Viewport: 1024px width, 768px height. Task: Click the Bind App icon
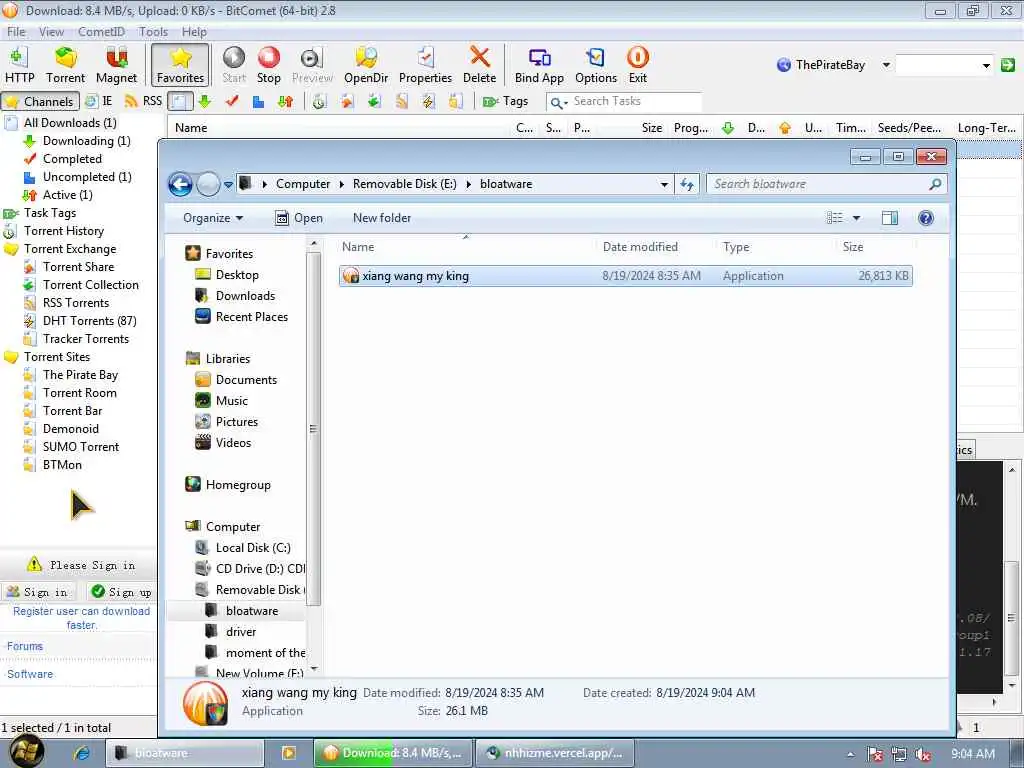tap(539, 65)
